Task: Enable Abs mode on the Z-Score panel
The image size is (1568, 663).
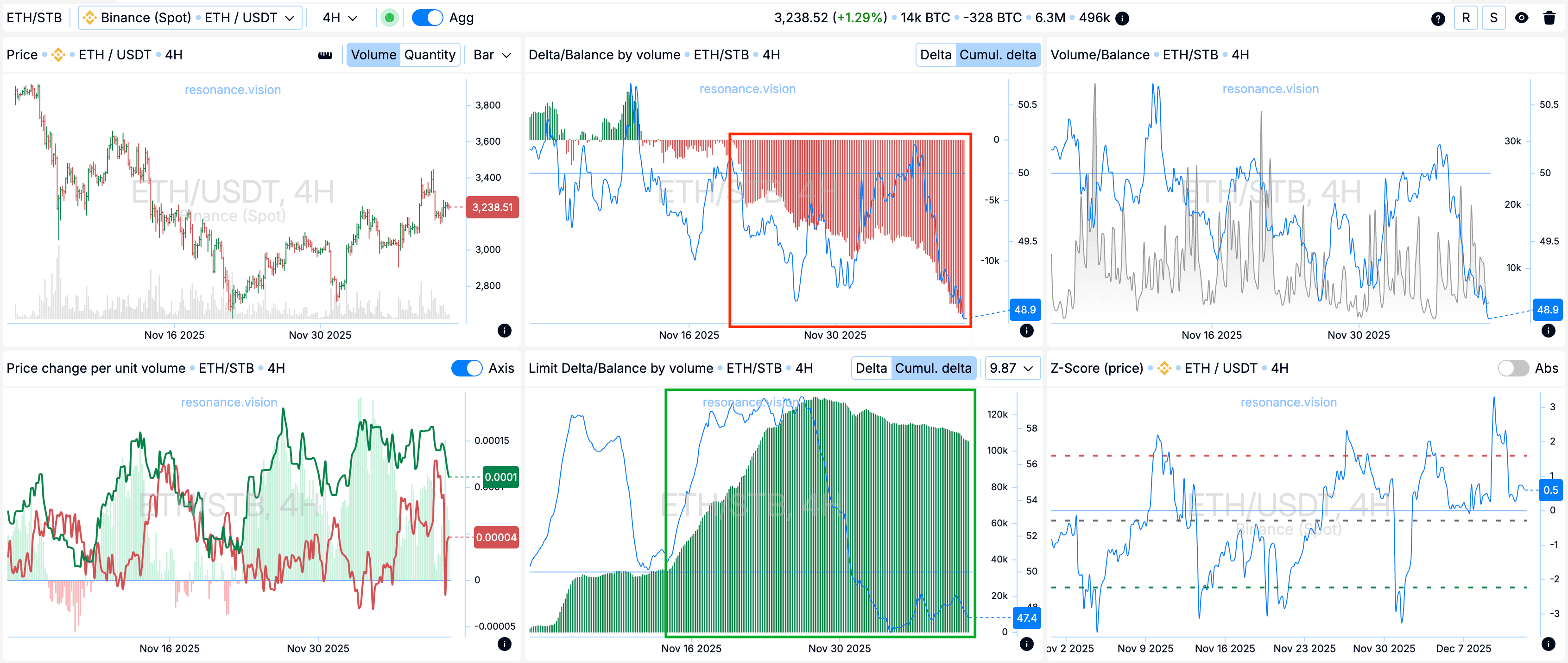Action: click(1514, 368)
